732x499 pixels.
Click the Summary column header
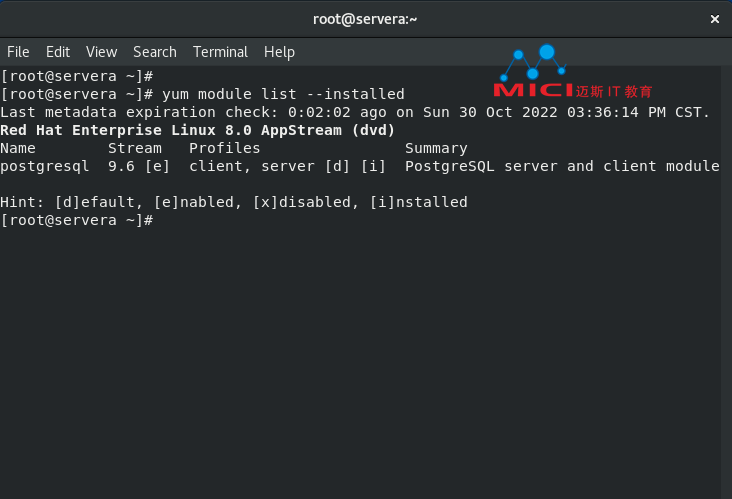[x=436, y=148]
